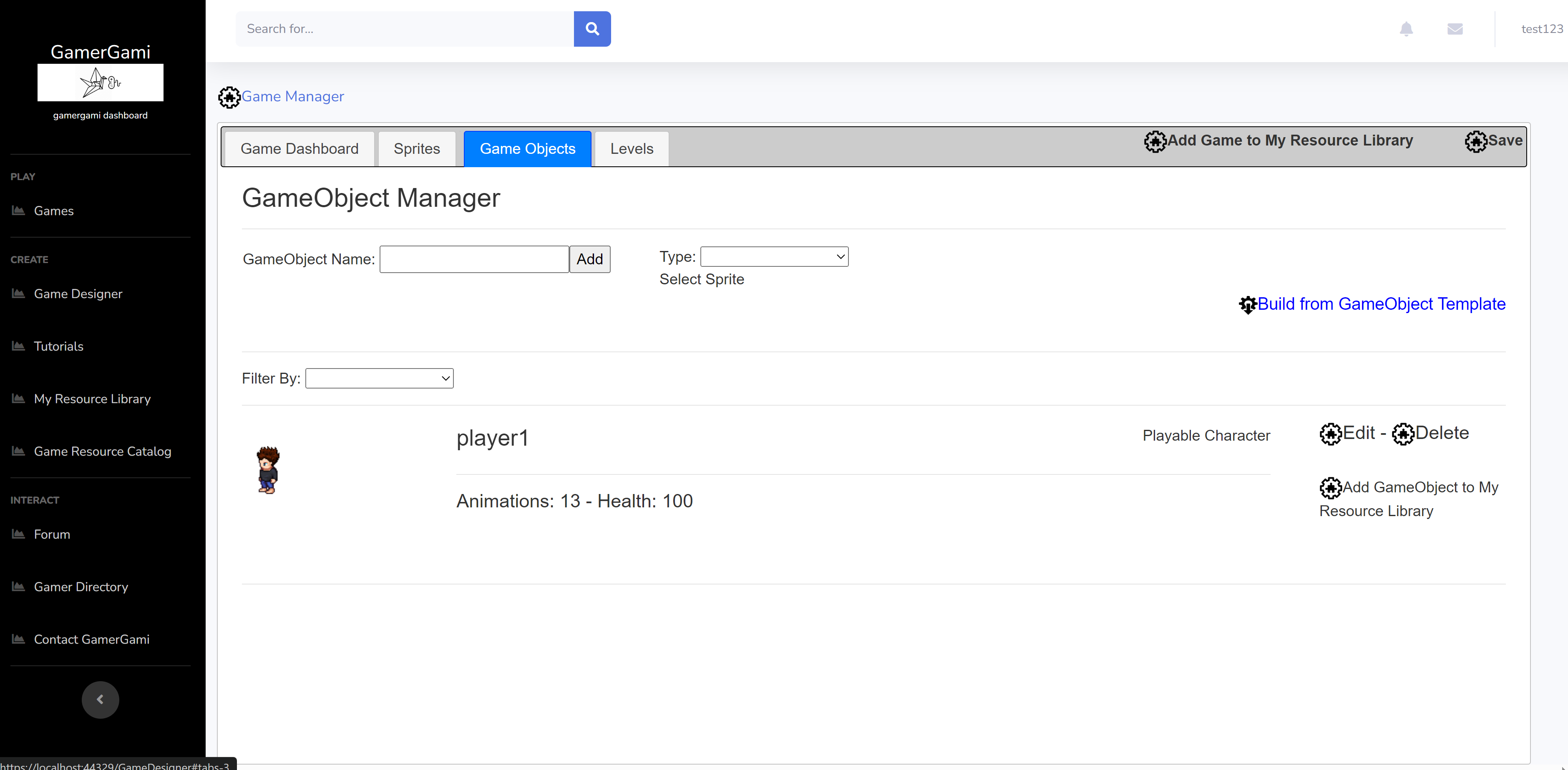
Task: Open the Type dropdown
Action: [774, 257]
